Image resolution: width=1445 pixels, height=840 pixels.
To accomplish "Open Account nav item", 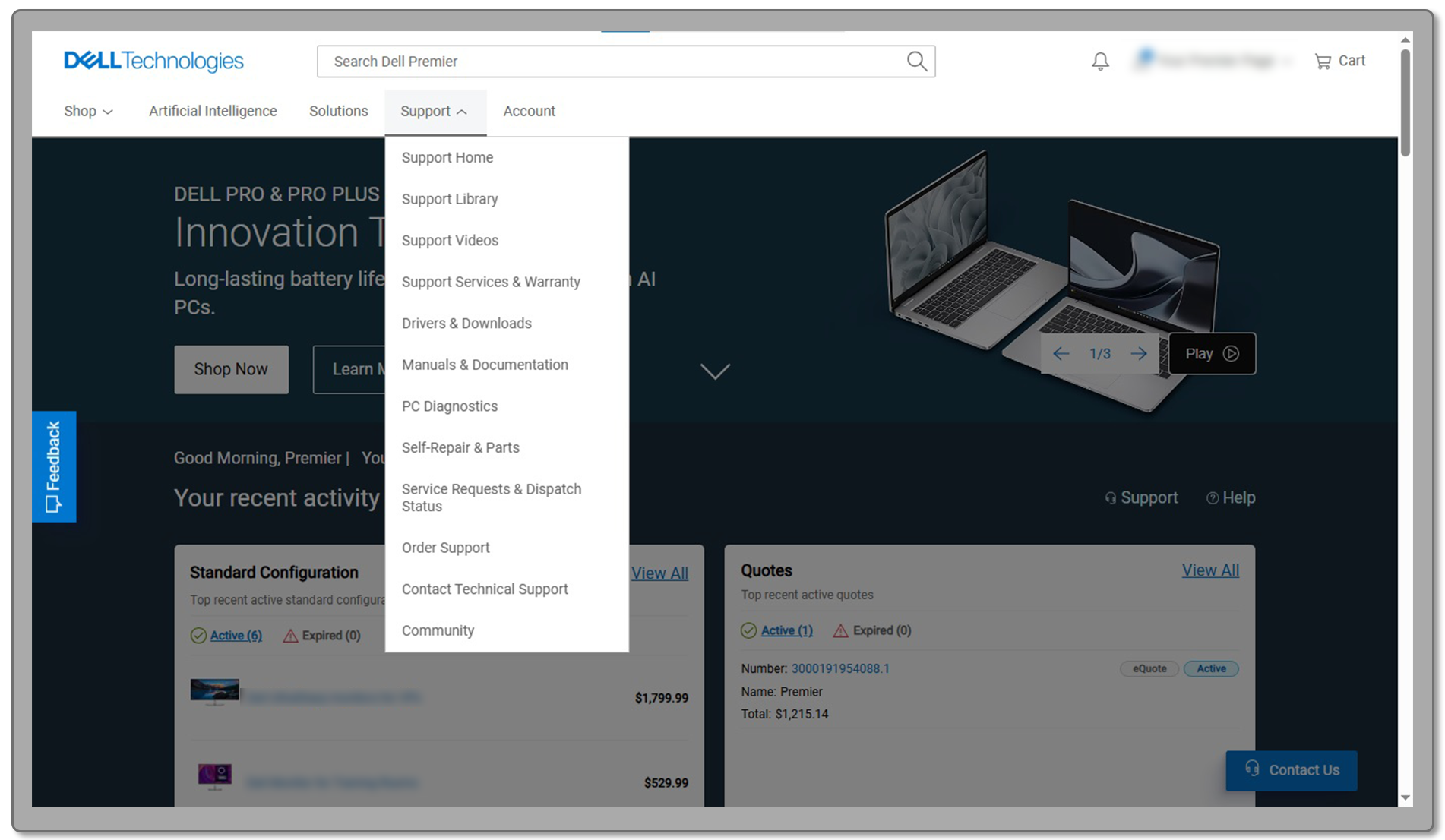I will click(529, 112).
